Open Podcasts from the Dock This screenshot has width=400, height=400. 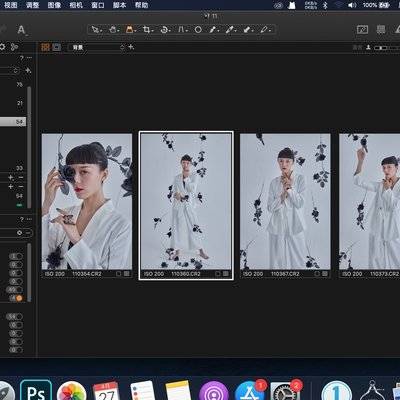213,391
